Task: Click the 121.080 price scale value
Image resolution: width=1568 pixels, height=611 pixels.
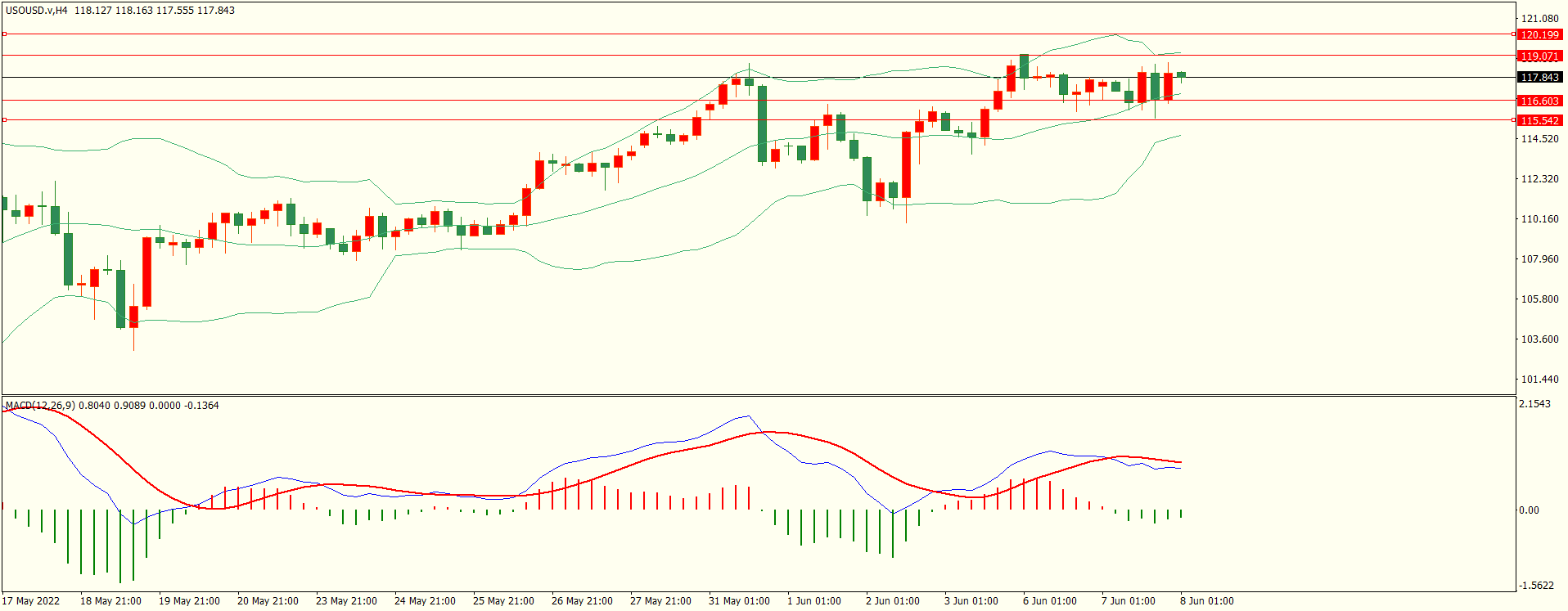Action: click(x=1539, y=18)
